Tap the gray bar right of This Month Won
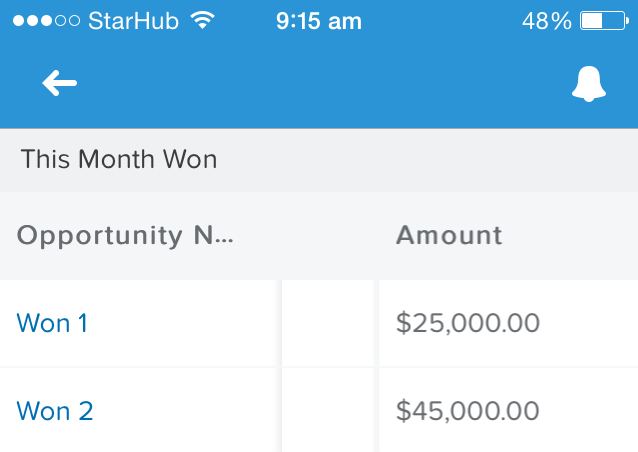This screenshot has width=638, height=452. click(x=430, y=159)
